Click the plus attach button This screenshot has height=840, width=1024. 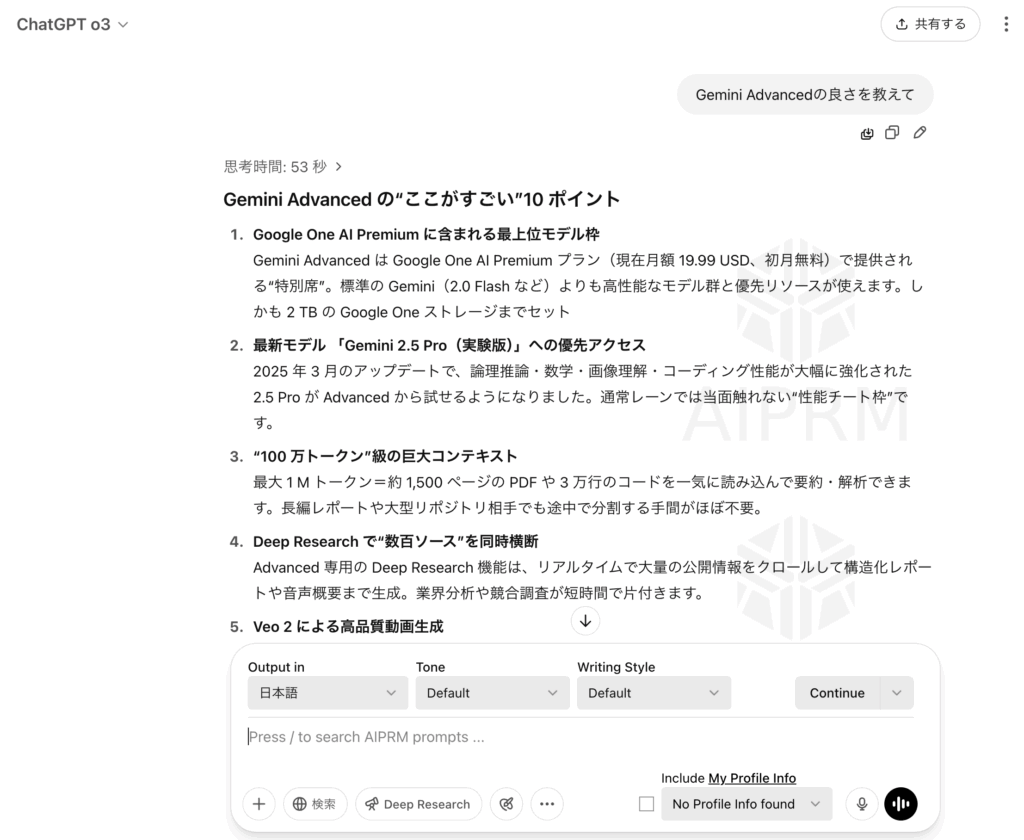pos(259,804)
